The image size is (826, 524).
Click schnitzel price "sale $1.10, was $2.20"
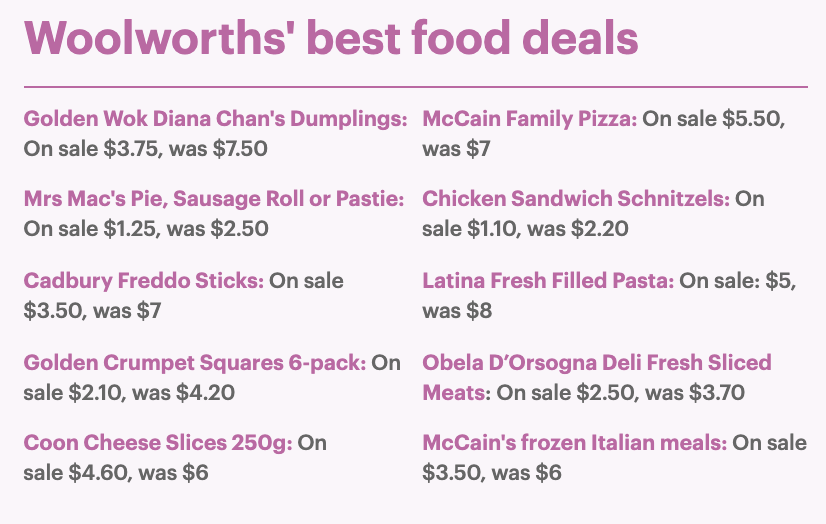pos(525,229)
